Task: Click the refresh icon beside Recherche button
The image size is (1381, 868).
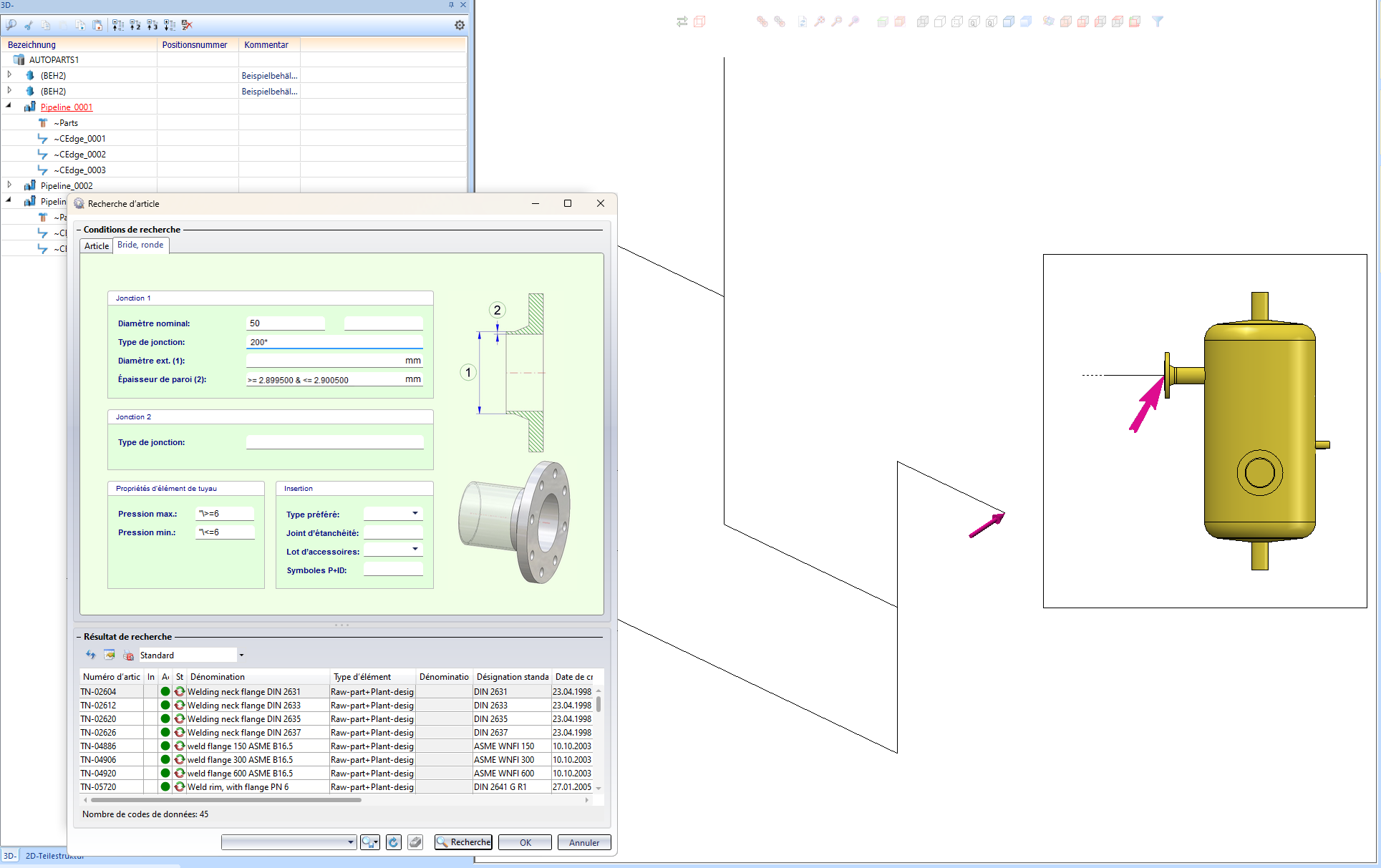Action: pyautogui.click(x=393, y=842)
